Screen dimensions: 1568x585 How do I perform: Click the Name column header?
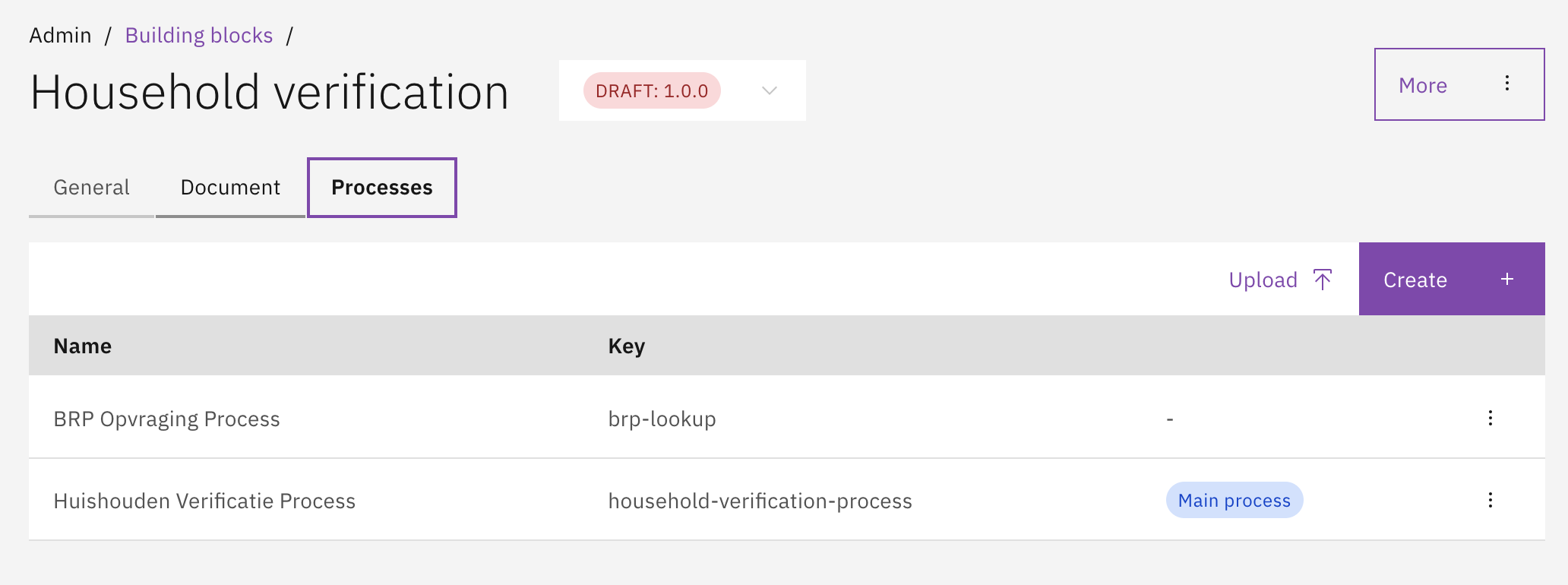[x=82, y=346]
